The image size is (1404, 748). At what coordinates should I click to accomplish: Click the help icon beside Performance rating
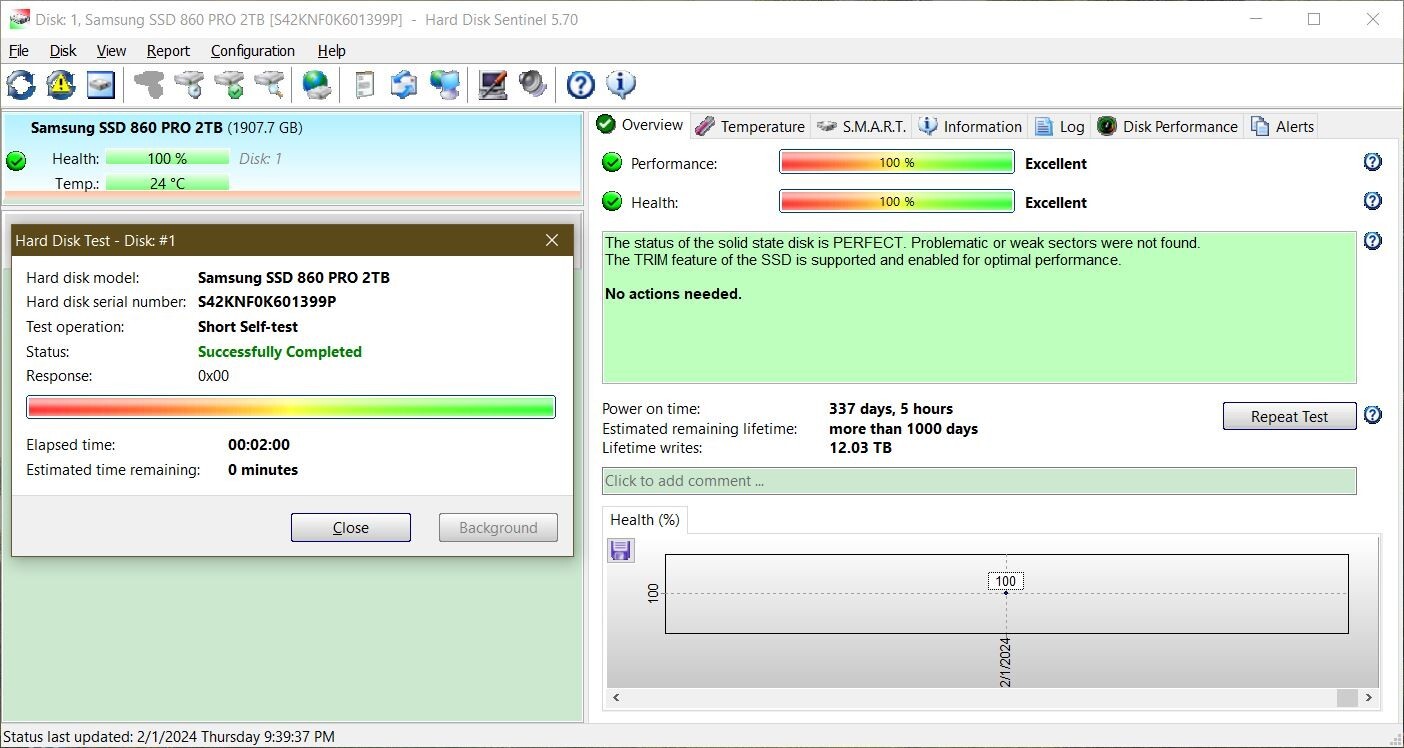coord(1373,162)
